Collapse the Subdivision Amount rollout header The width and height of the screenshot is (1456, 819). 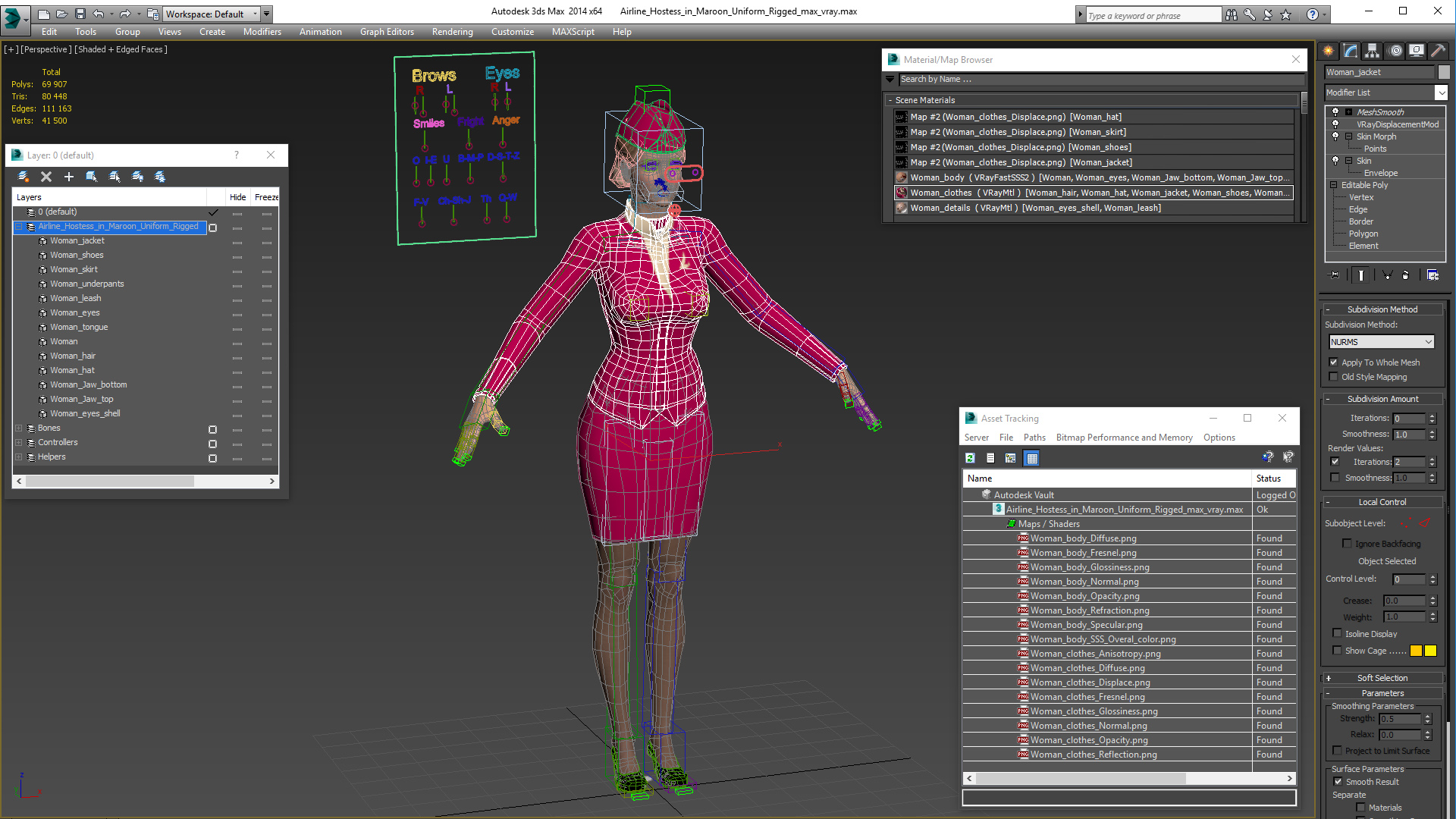[x=1382, y=399]
